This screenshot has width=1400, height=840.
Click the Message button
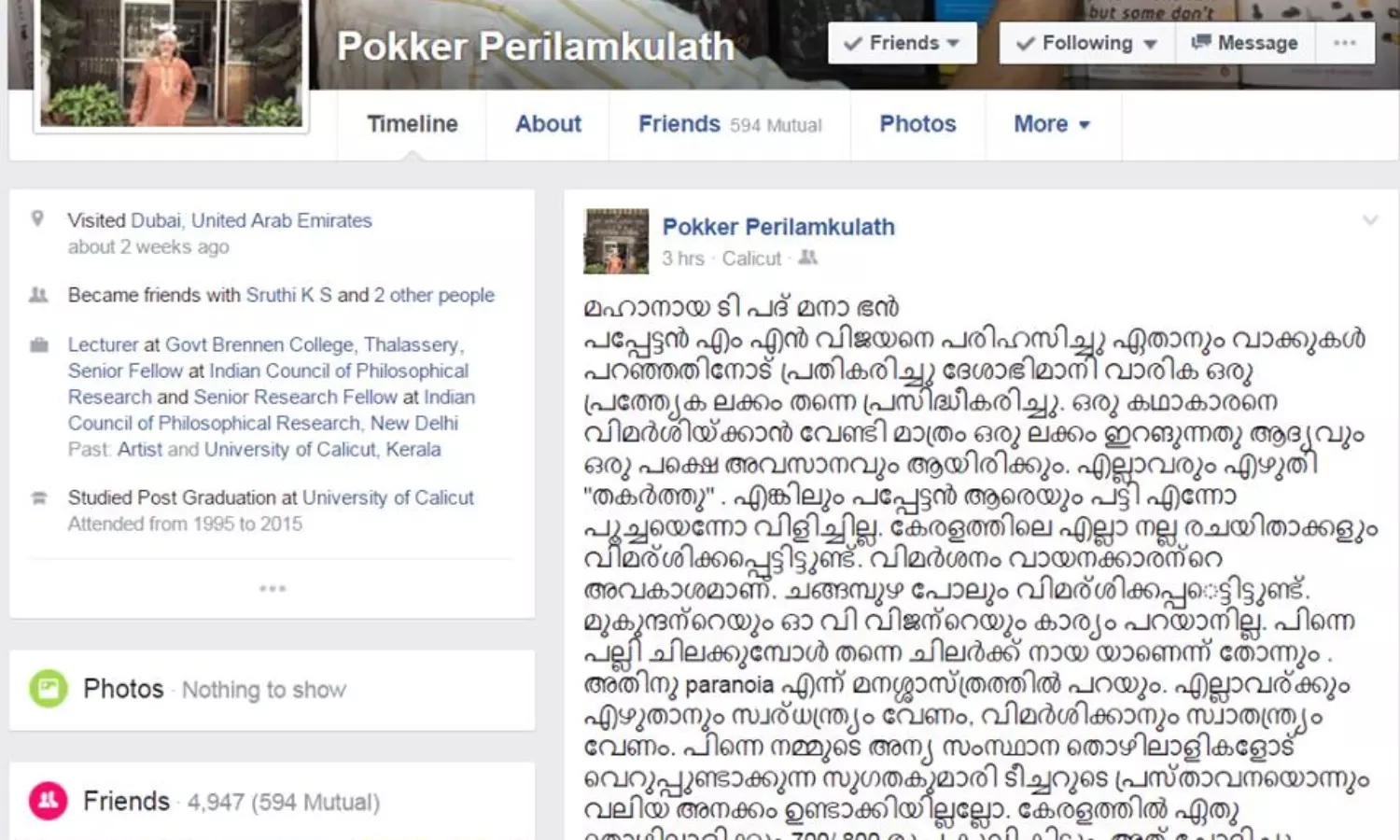pyautogui.click(x=1245, y=43)
